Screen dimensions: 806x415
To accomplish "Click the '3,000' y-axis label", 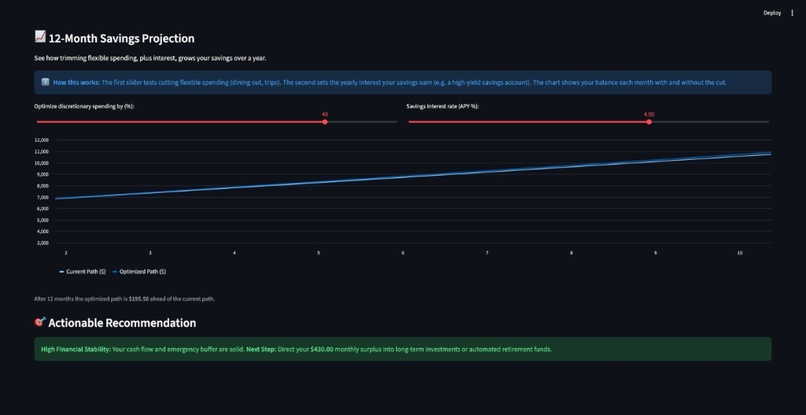I will pyautogui.click(x=43, y=243).
